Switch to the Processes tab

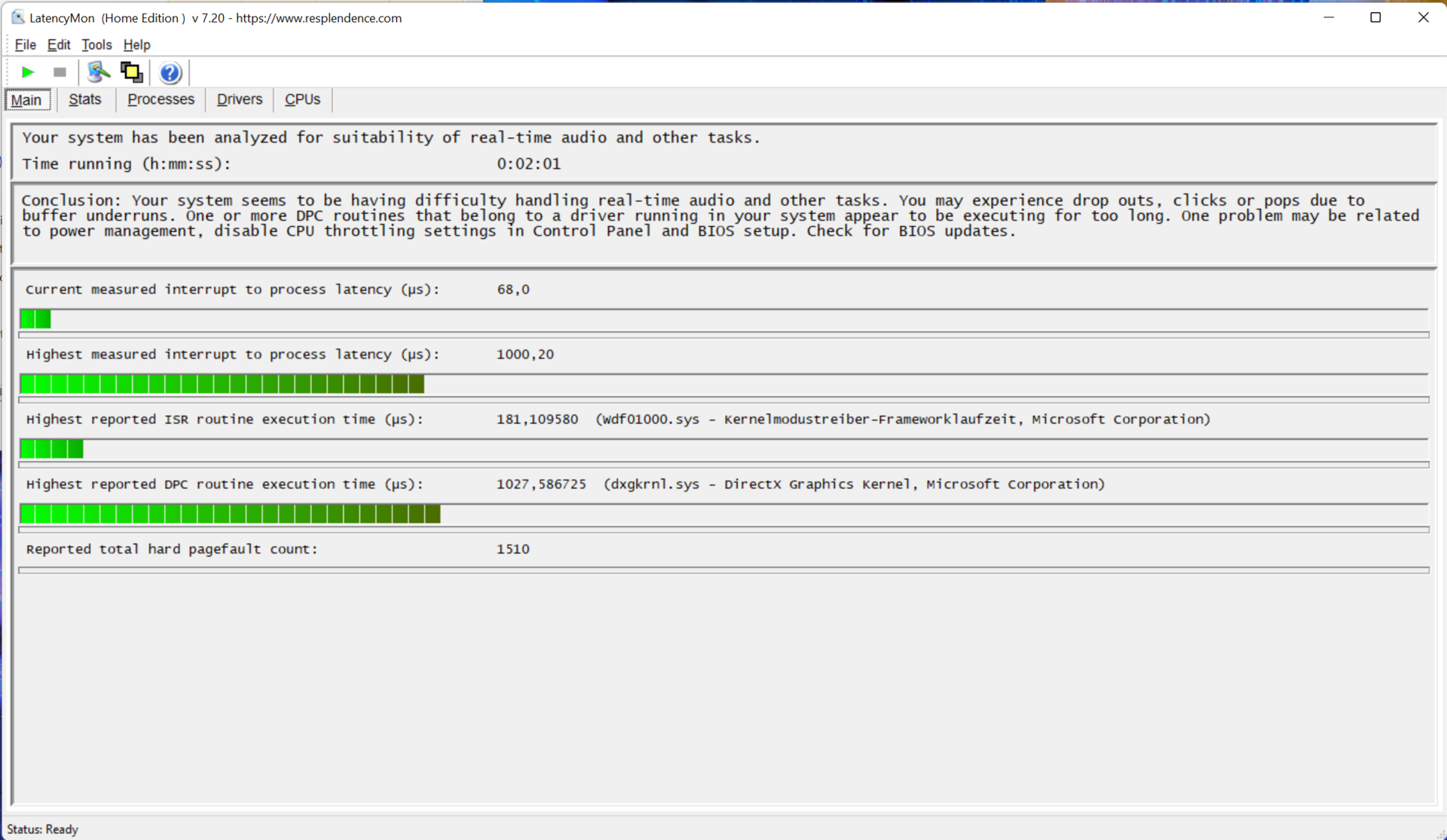pos(161,99)
